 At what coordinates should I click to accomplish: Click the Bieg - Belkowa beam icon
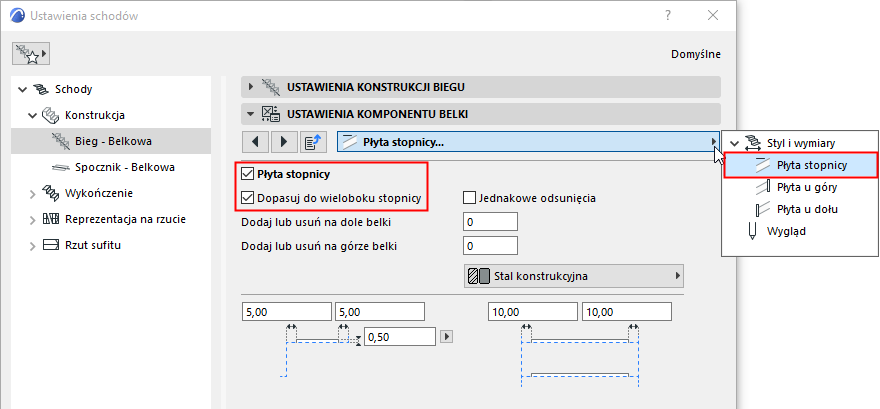pyautogui.click(x=61, y=141)
